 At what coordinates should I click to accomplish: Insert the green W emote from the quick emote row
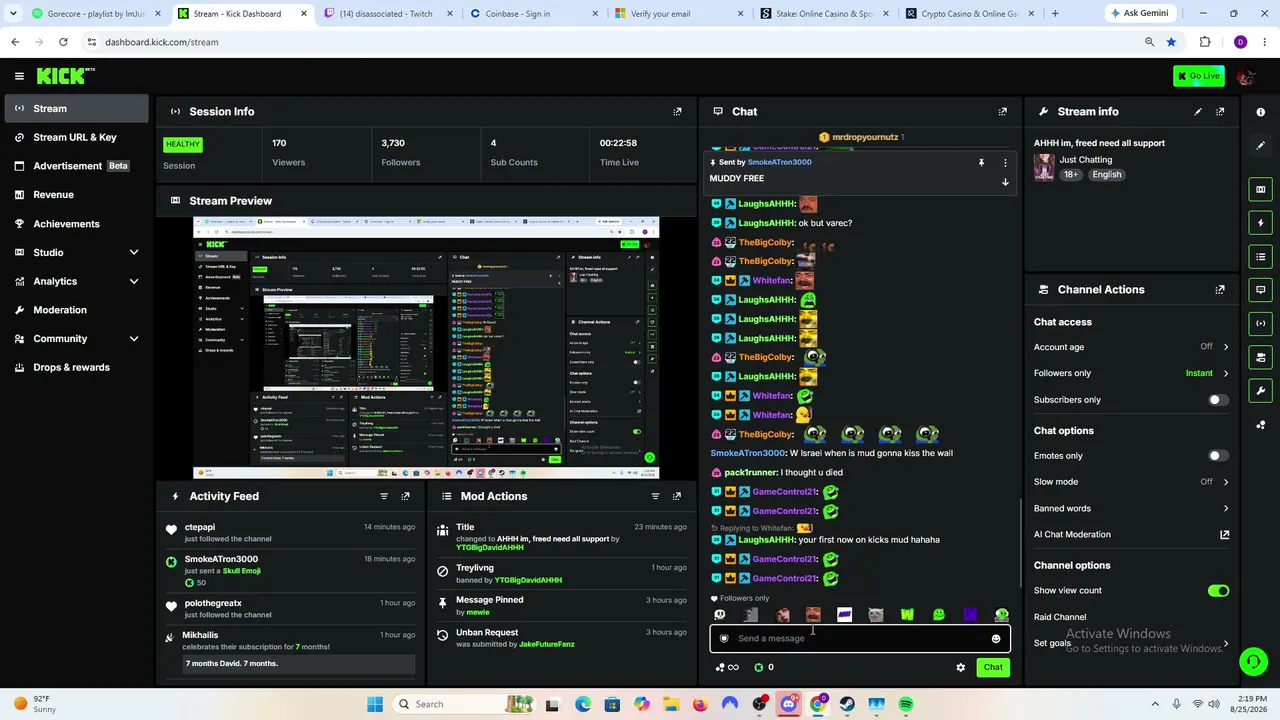pos(907,616)
